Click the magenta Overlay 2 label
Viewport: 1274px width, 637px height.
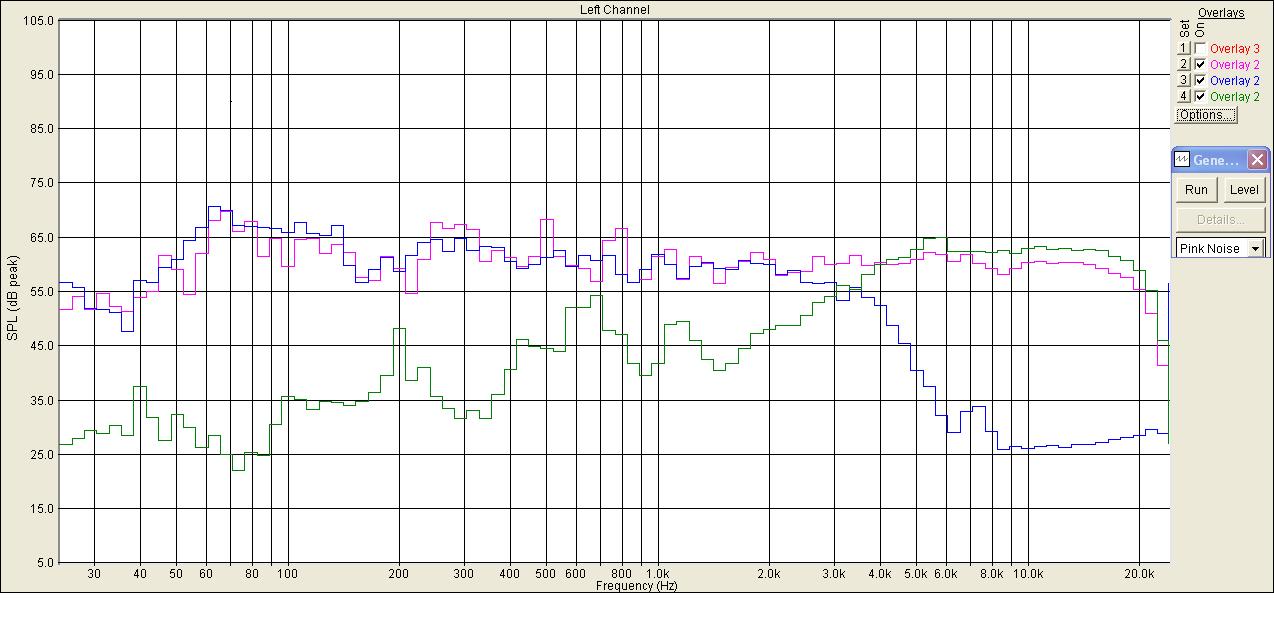[x=1235, y=64]
